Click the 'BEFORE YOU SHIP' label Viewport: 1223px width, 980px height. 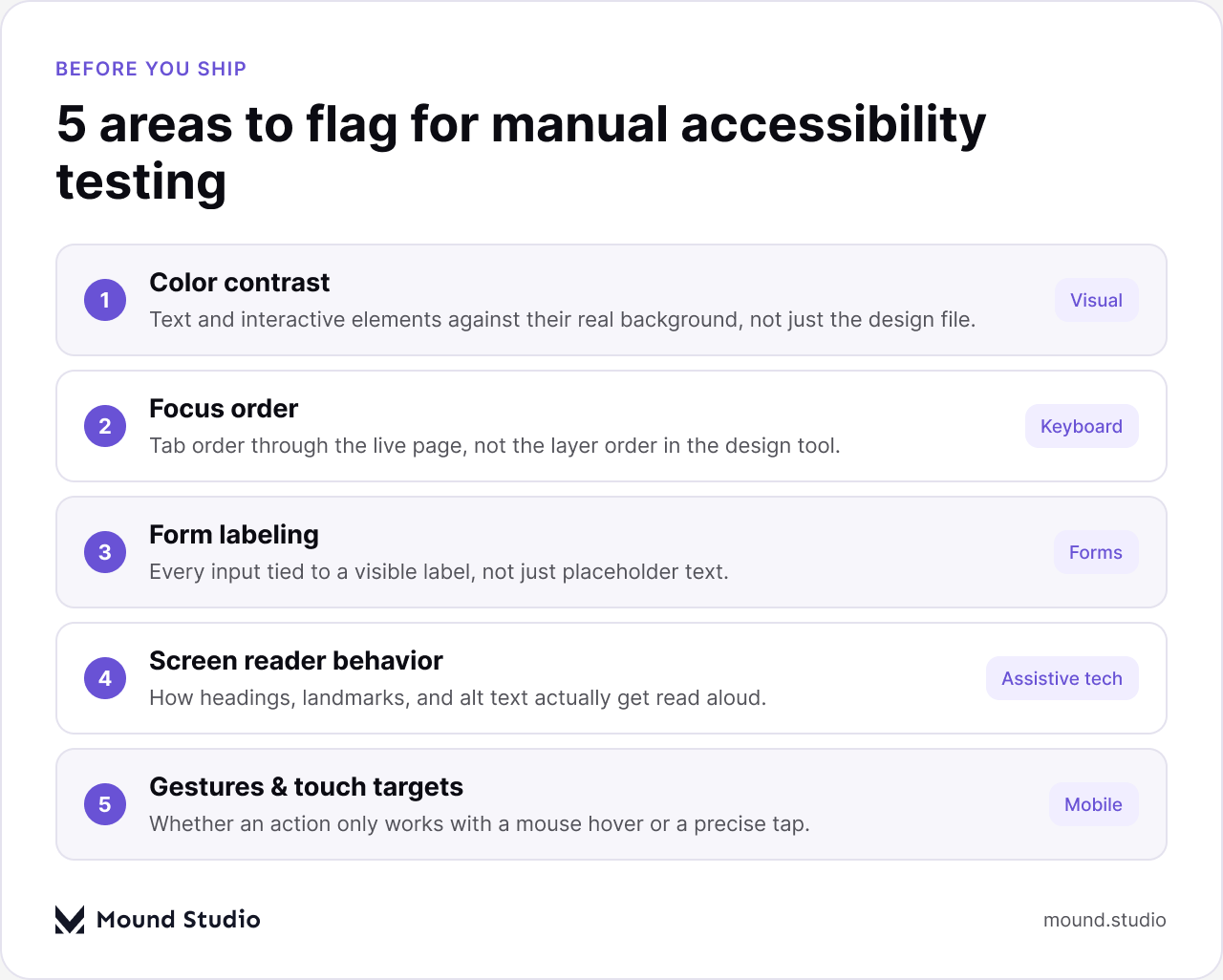(x=151, y=69)
